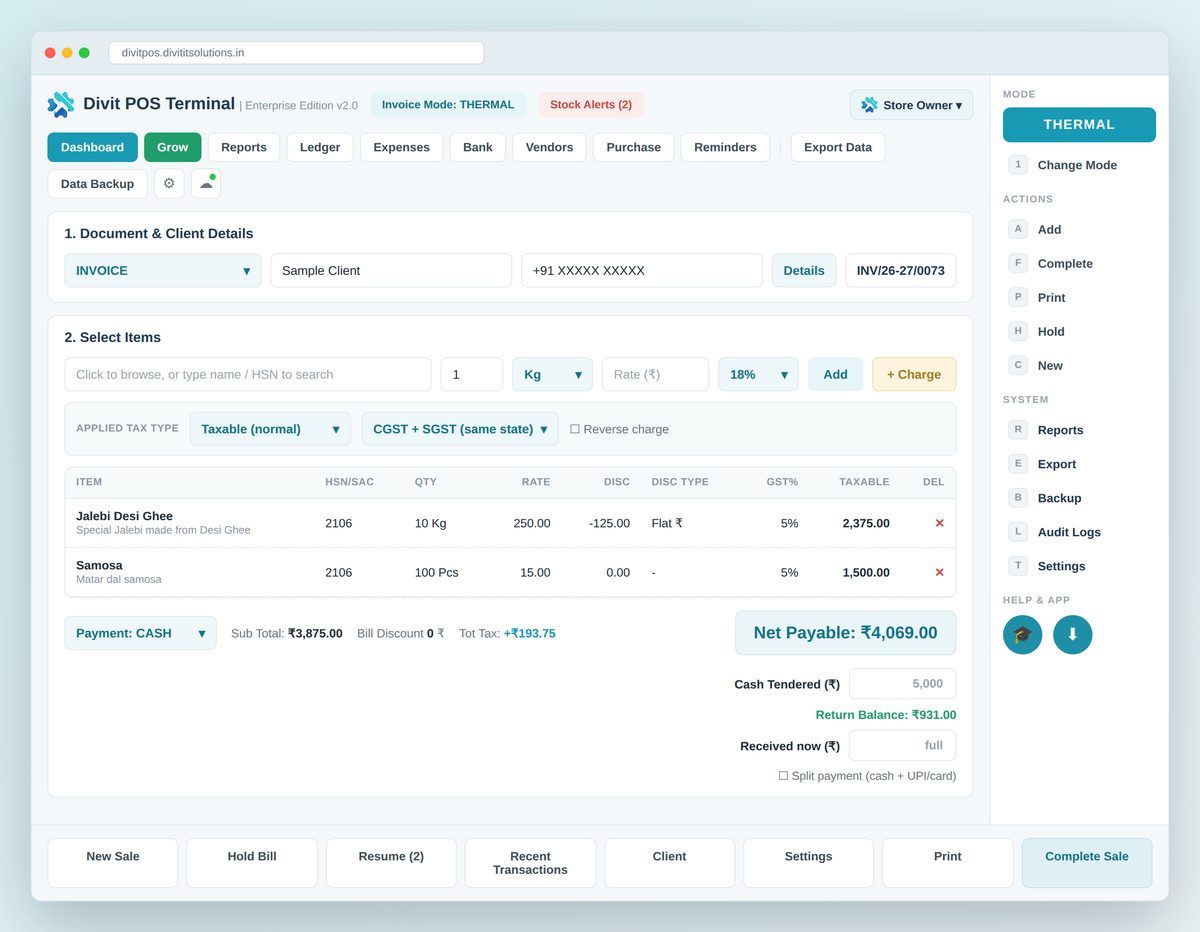Click the Export Data button

[x=838, y=147]
